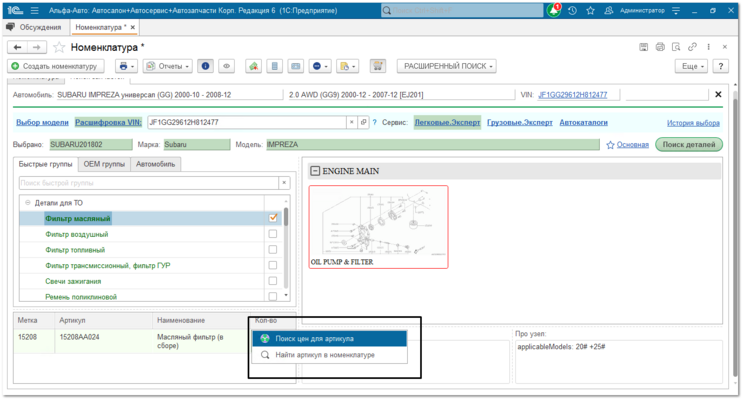The width and height of the screenshot is (743, 400).
Task: Click the Основная star link
Action: (628, 145)
